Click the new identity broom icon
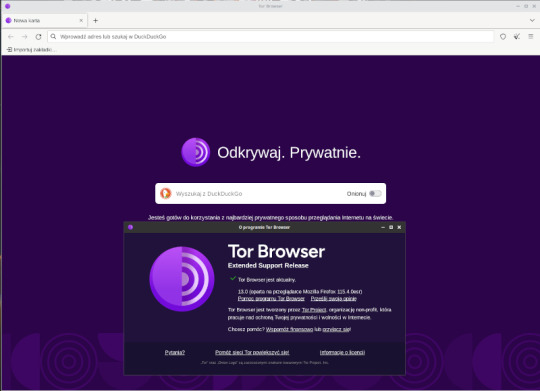This screenshot has height=391, width=540. coord(517,37)
